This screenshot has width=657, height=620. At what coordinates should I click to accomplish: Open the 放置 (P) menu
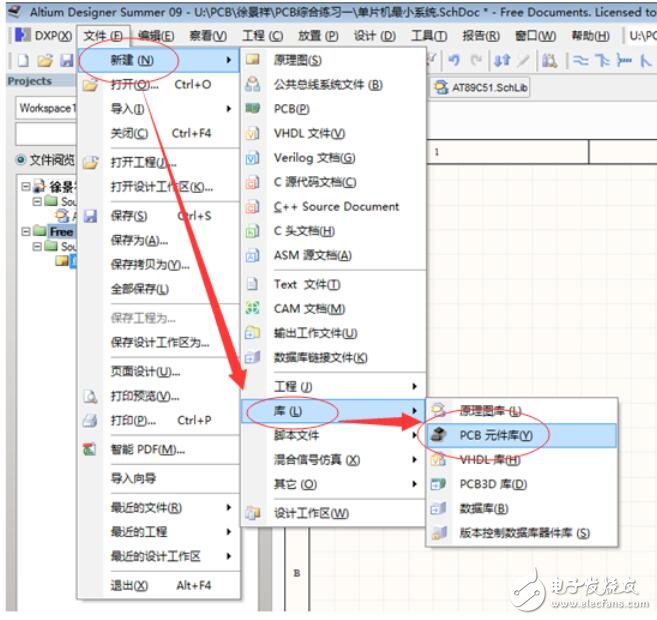point(318,36)
